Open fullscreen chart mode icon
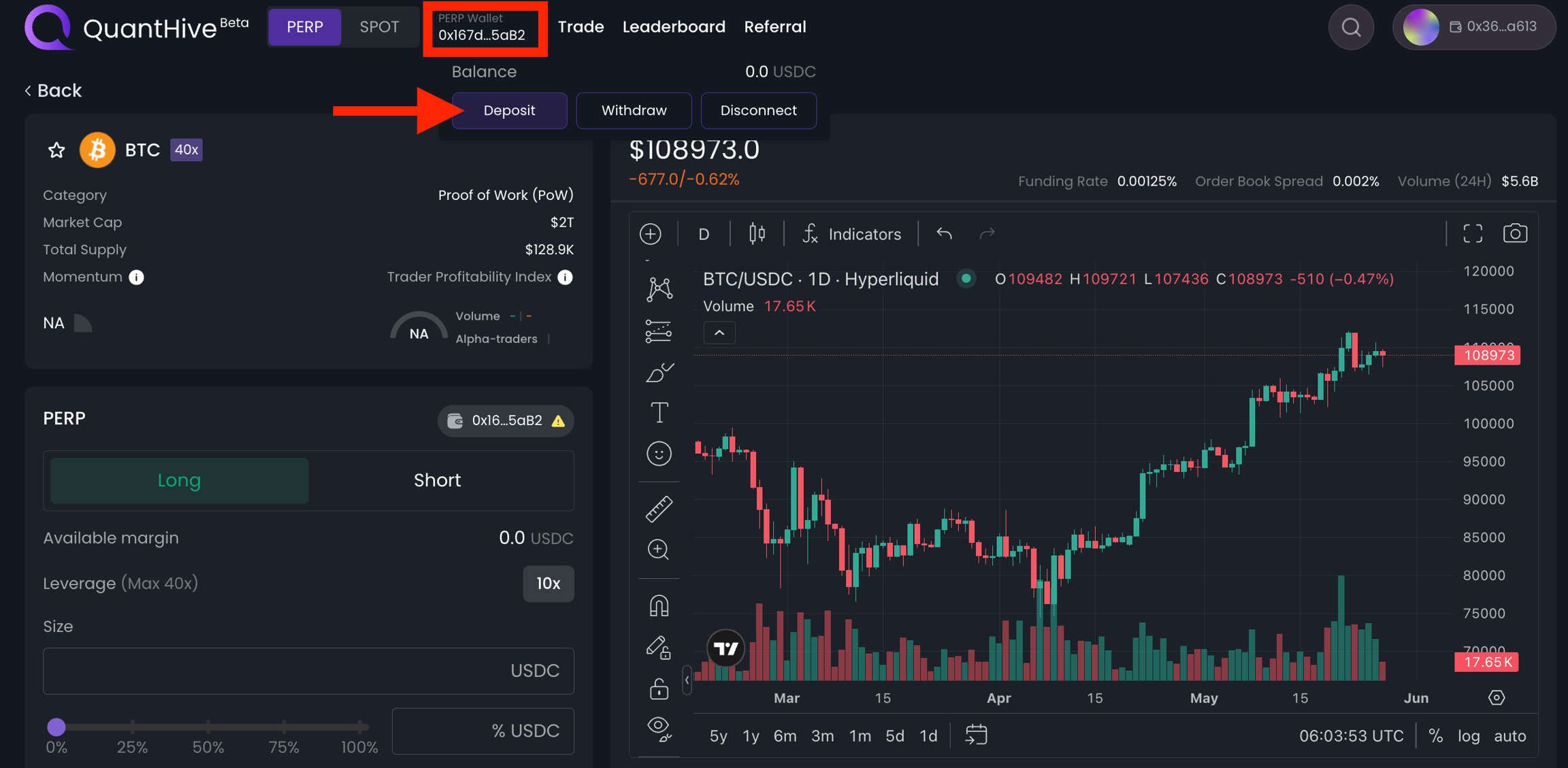Screen dimensions: 1568x768 [x=1473, y=234]
